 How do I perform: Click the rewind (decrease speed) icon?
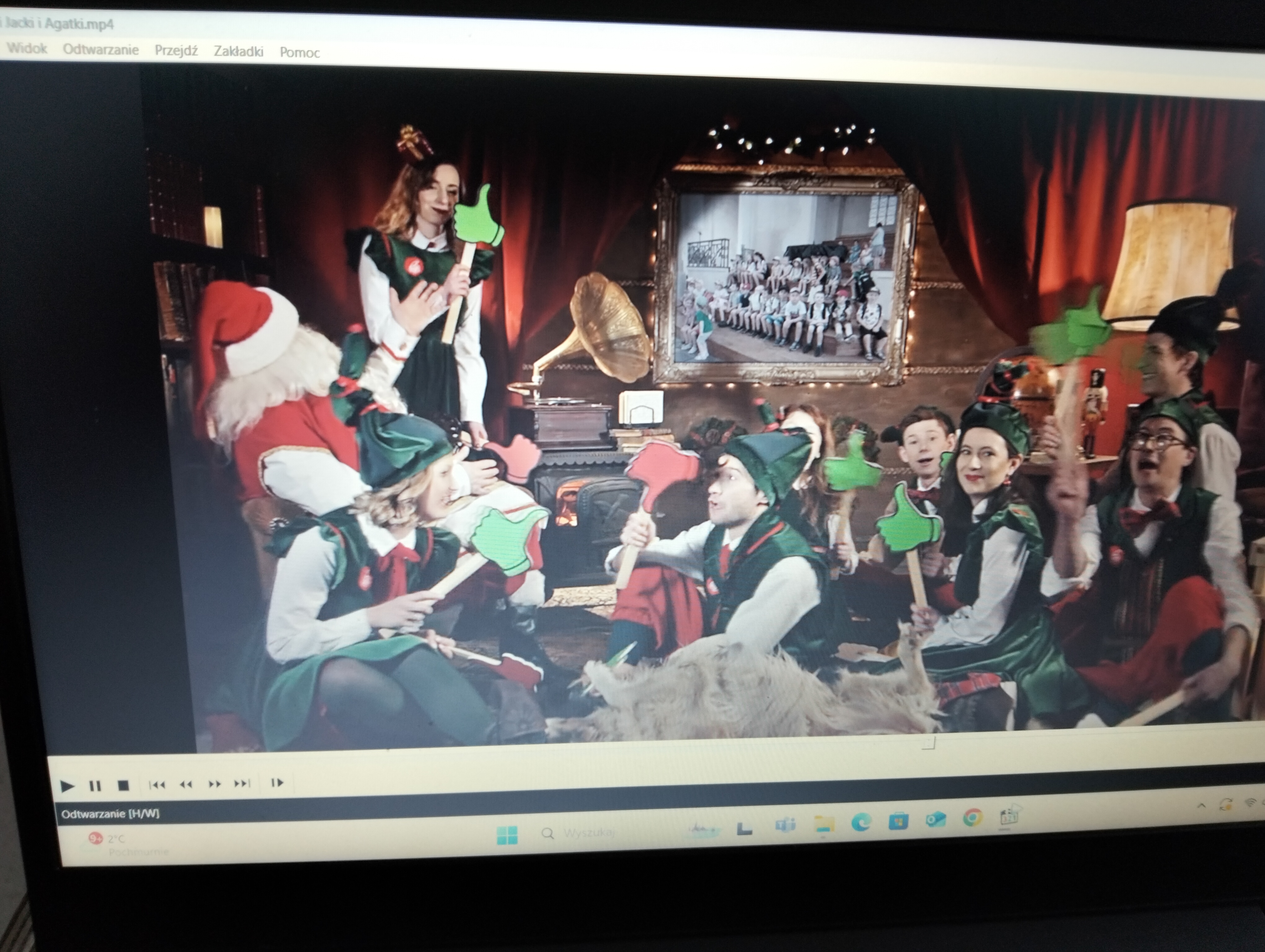[186, 785]
